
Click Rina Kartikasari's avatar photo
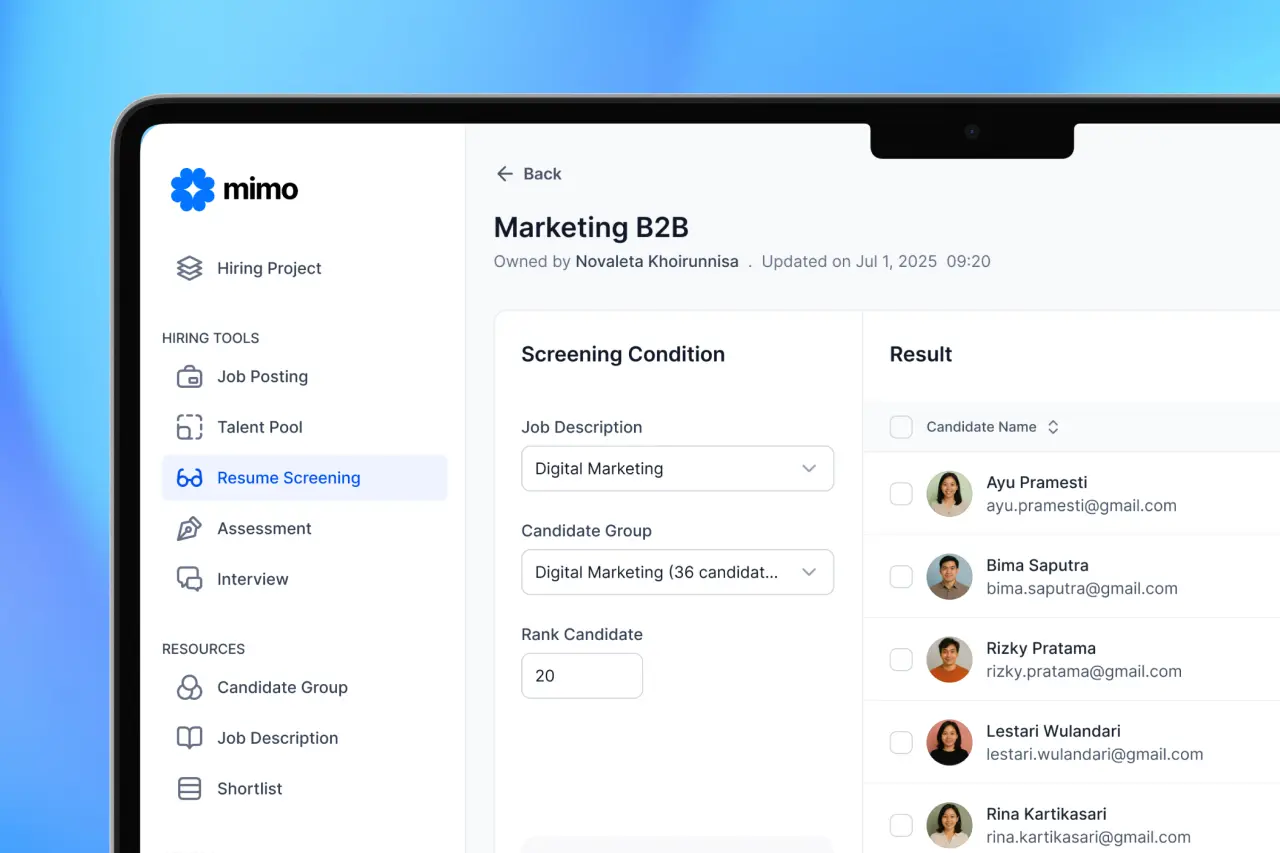pos(949,826)
